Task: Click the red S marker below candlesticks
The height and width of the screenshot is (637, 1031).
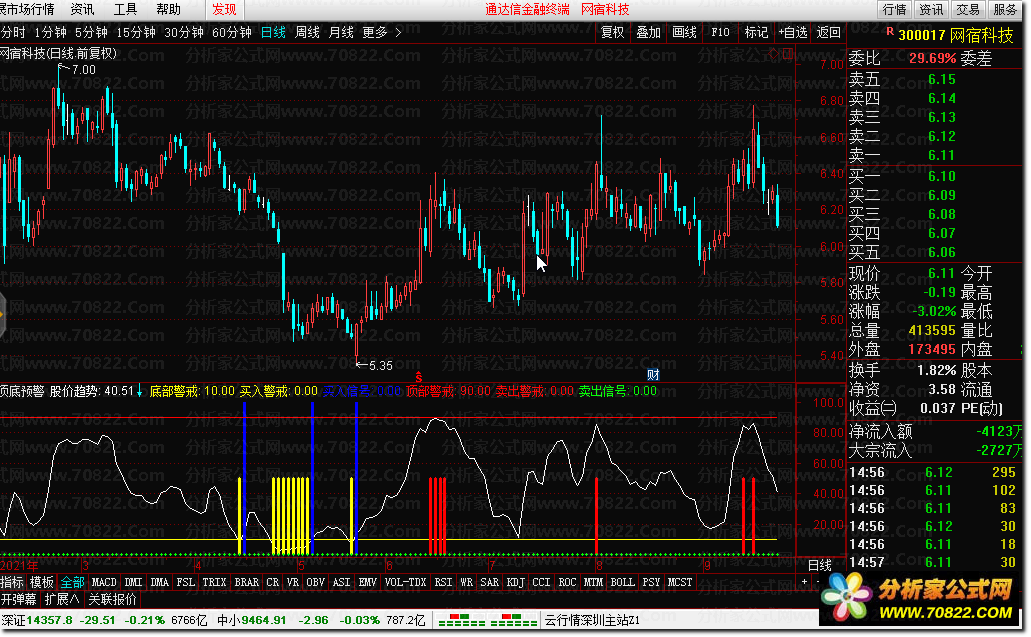Action: [418, 377]
